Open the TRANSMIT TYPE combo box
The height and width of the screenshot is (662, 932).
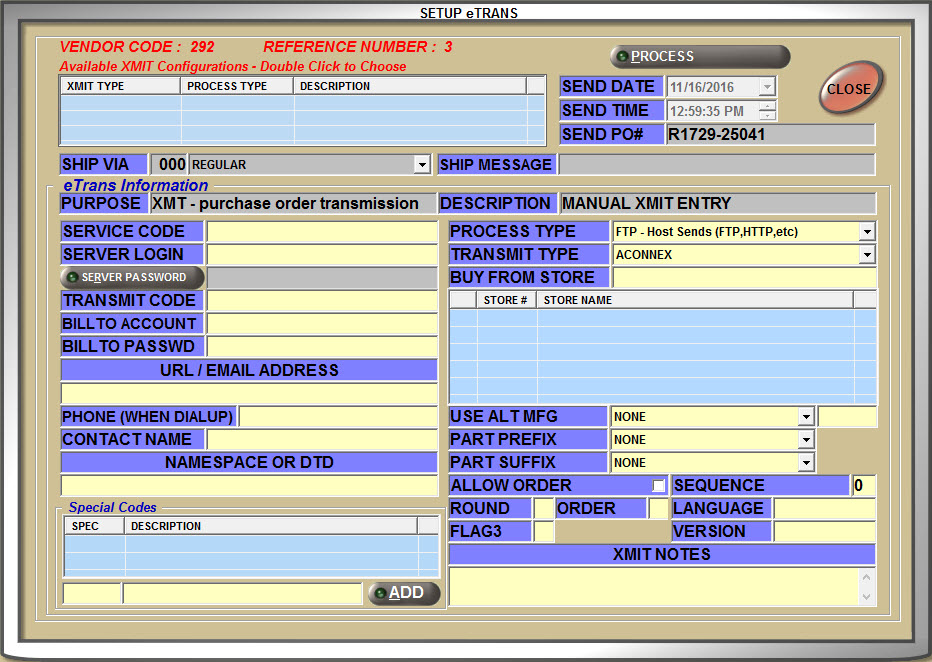[866, 255]
